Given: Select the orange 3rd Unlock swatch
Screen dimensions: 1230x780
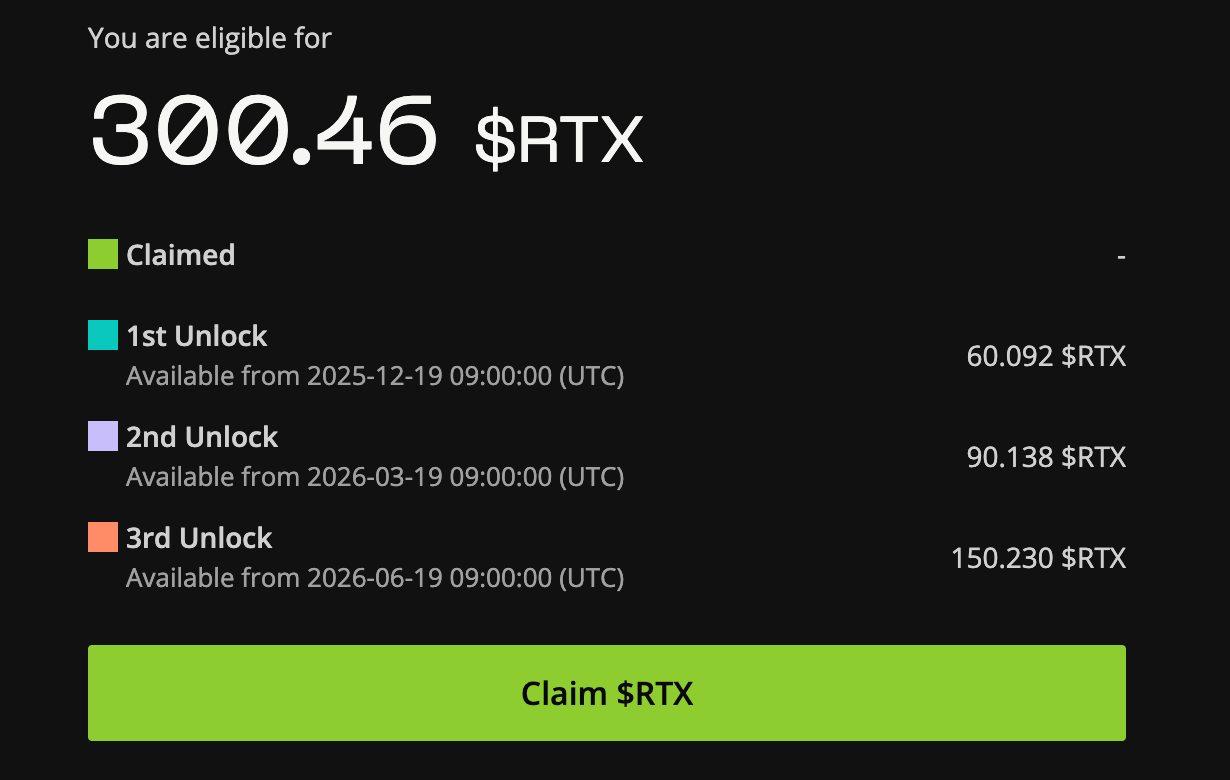Looking at the screenshot, I should click(x=103, y=537).
